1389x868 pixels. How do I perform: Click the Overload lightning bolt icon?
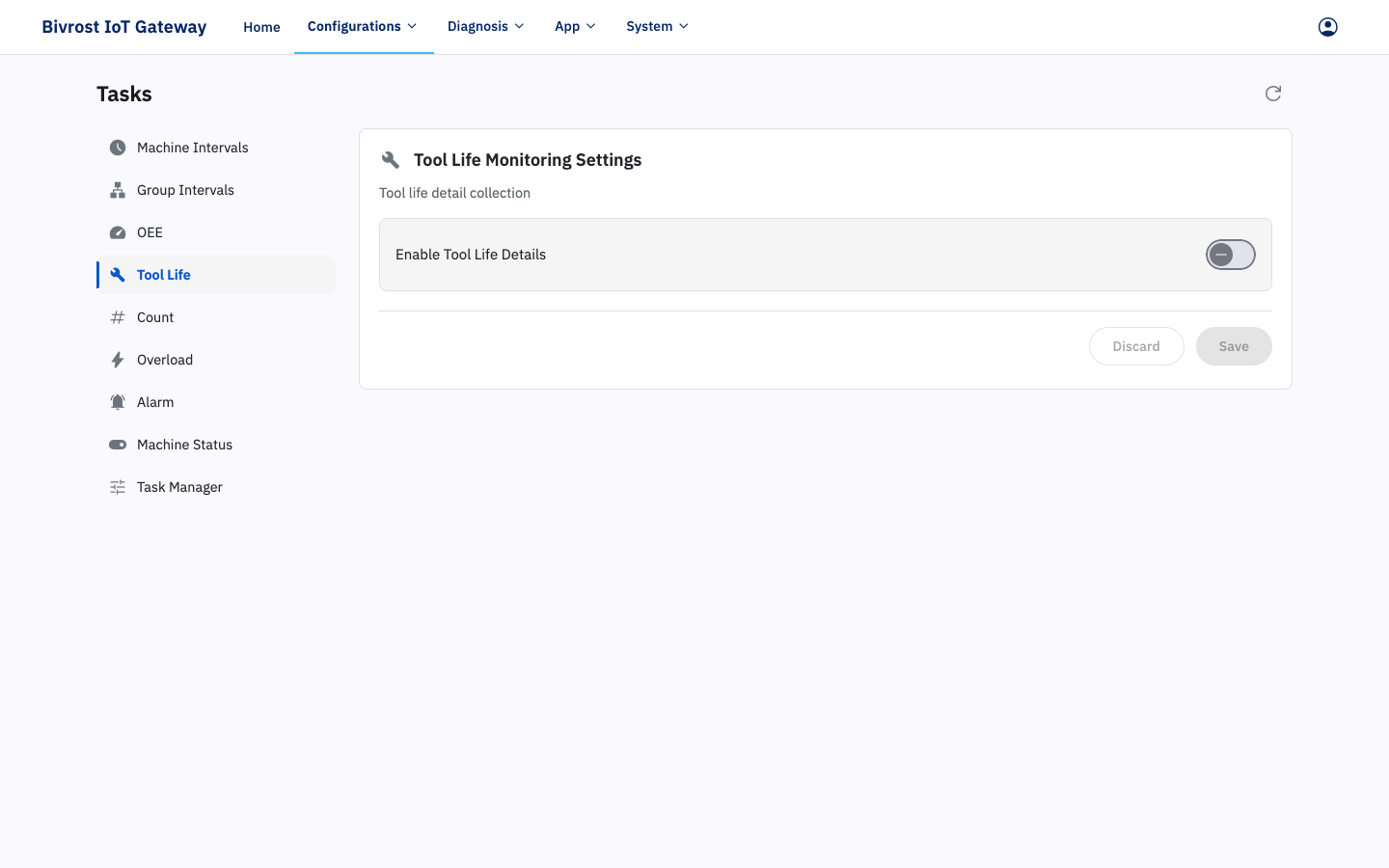[x=118, y=360]
